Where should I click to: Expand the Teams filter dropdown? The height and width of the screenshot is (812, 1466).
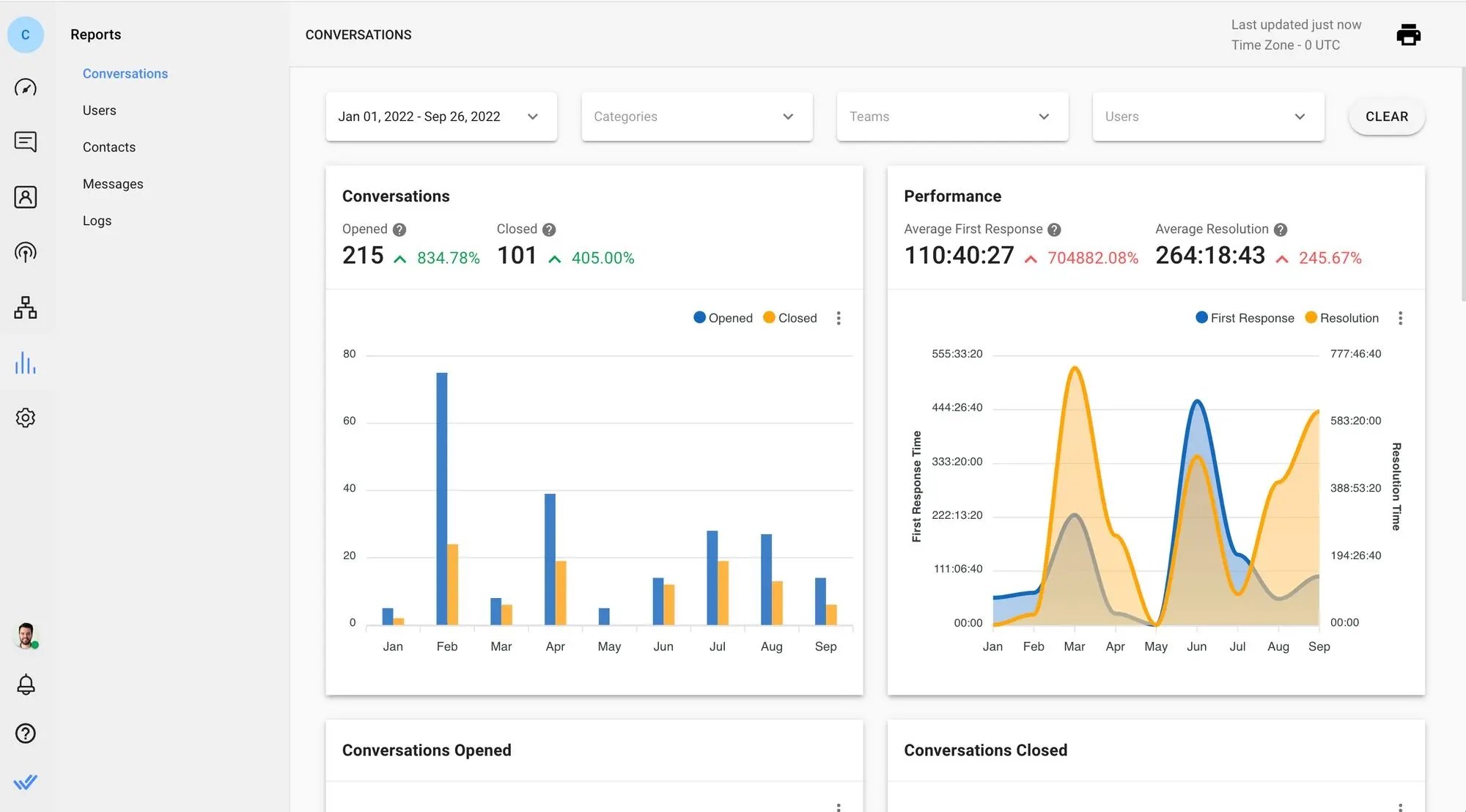click(x=952, y=116)
